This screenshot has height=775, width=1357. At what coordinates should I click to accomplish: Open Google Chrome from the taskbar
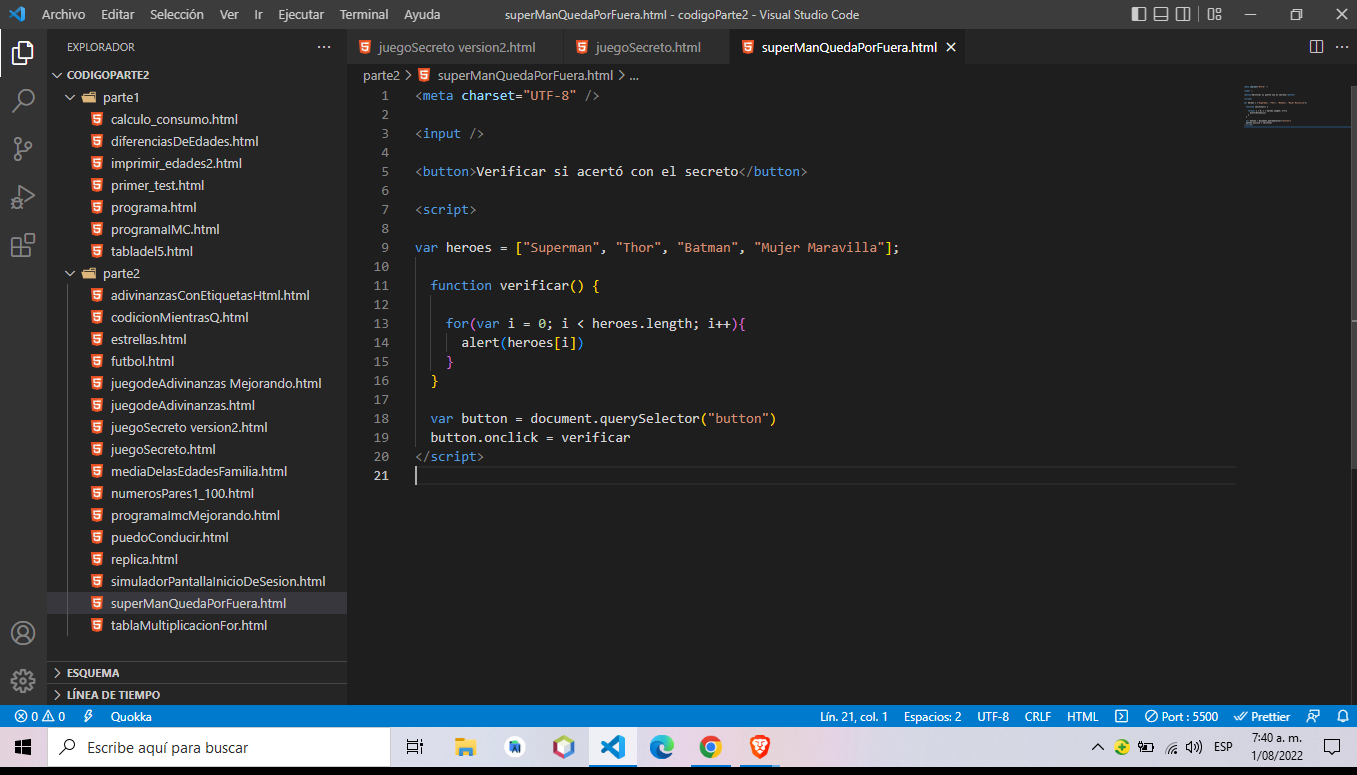pyautogui.click(x=711, y=747)
